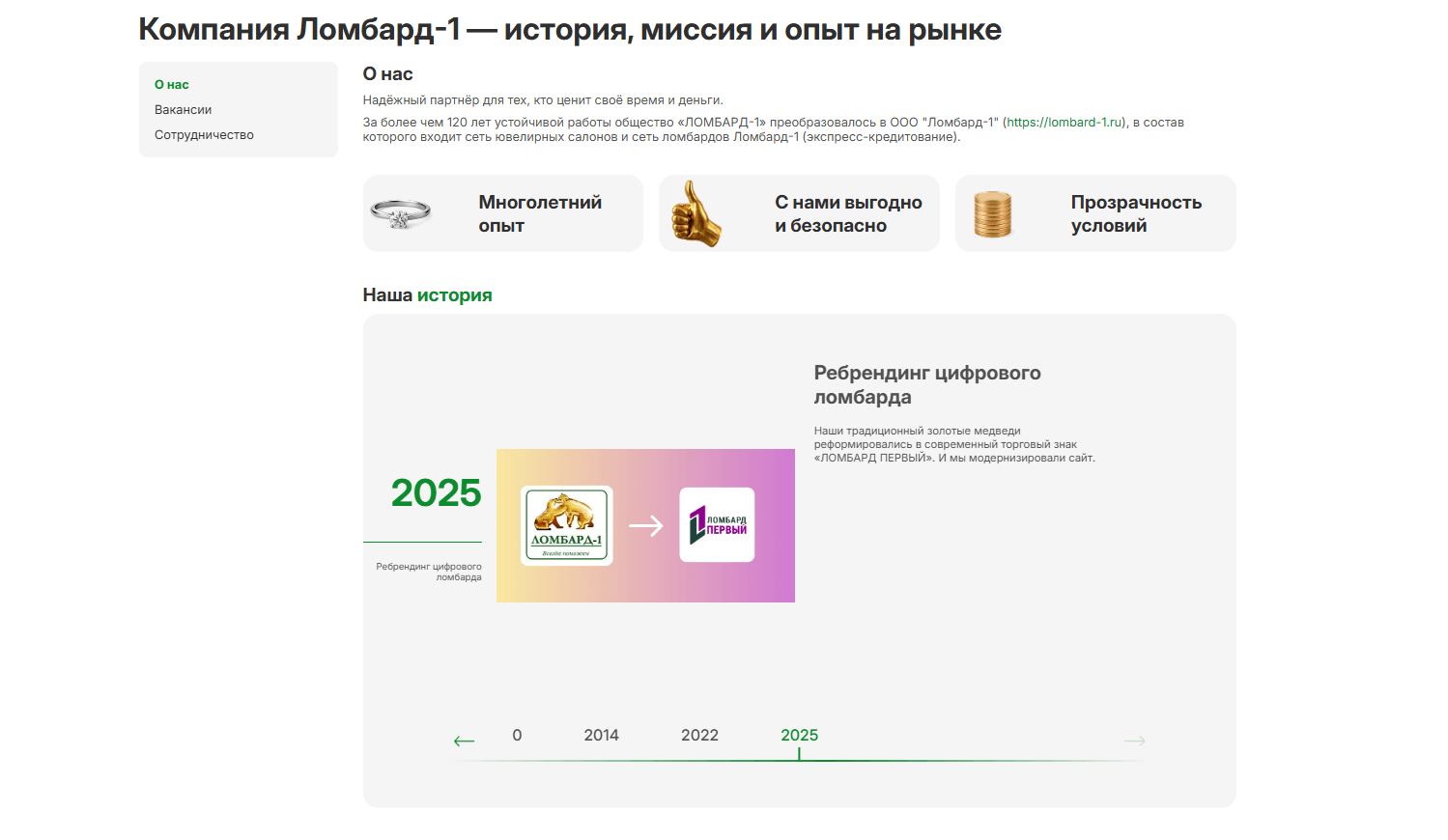
Task: Select 2022 on the history timeline
Action: pos(699,736)
